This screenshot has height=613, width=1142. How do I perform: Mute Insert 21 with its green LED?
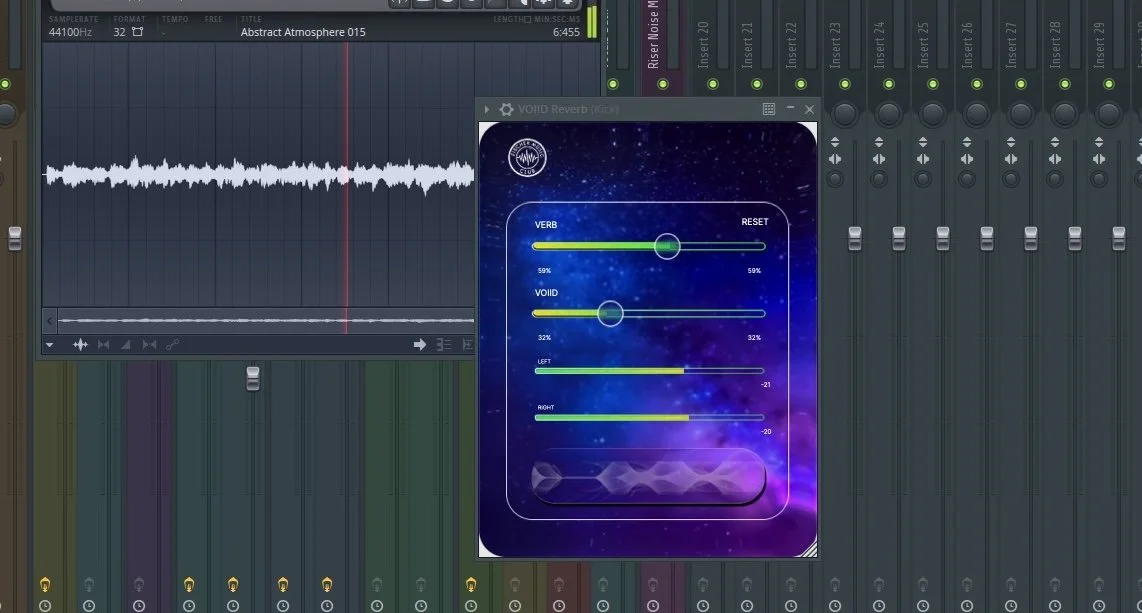pyautogui.click(x=757, y=84)
